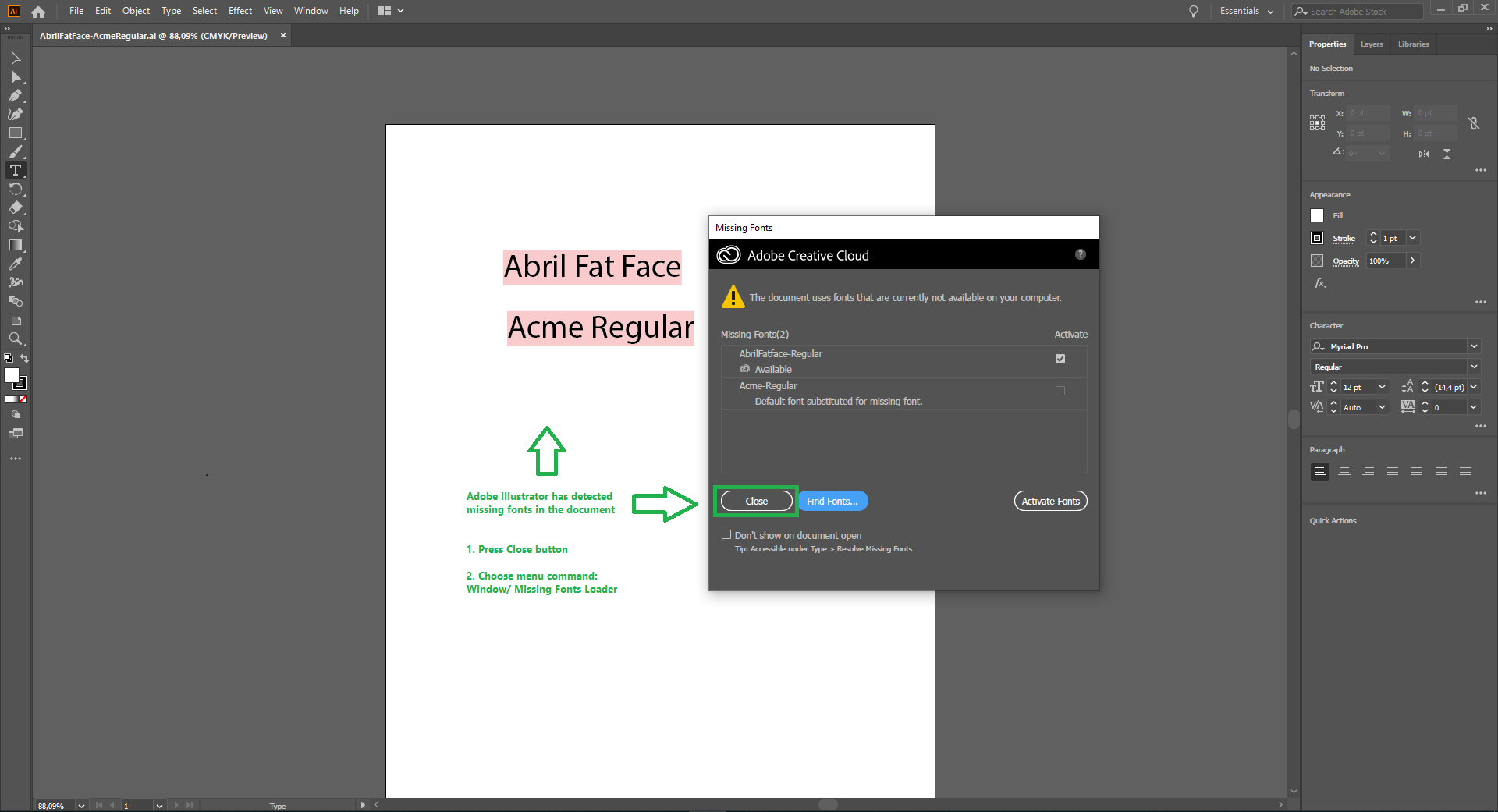Open the zoom level 88,09% dropdown
1498x812 pixels.
click(x=81, y=806)
